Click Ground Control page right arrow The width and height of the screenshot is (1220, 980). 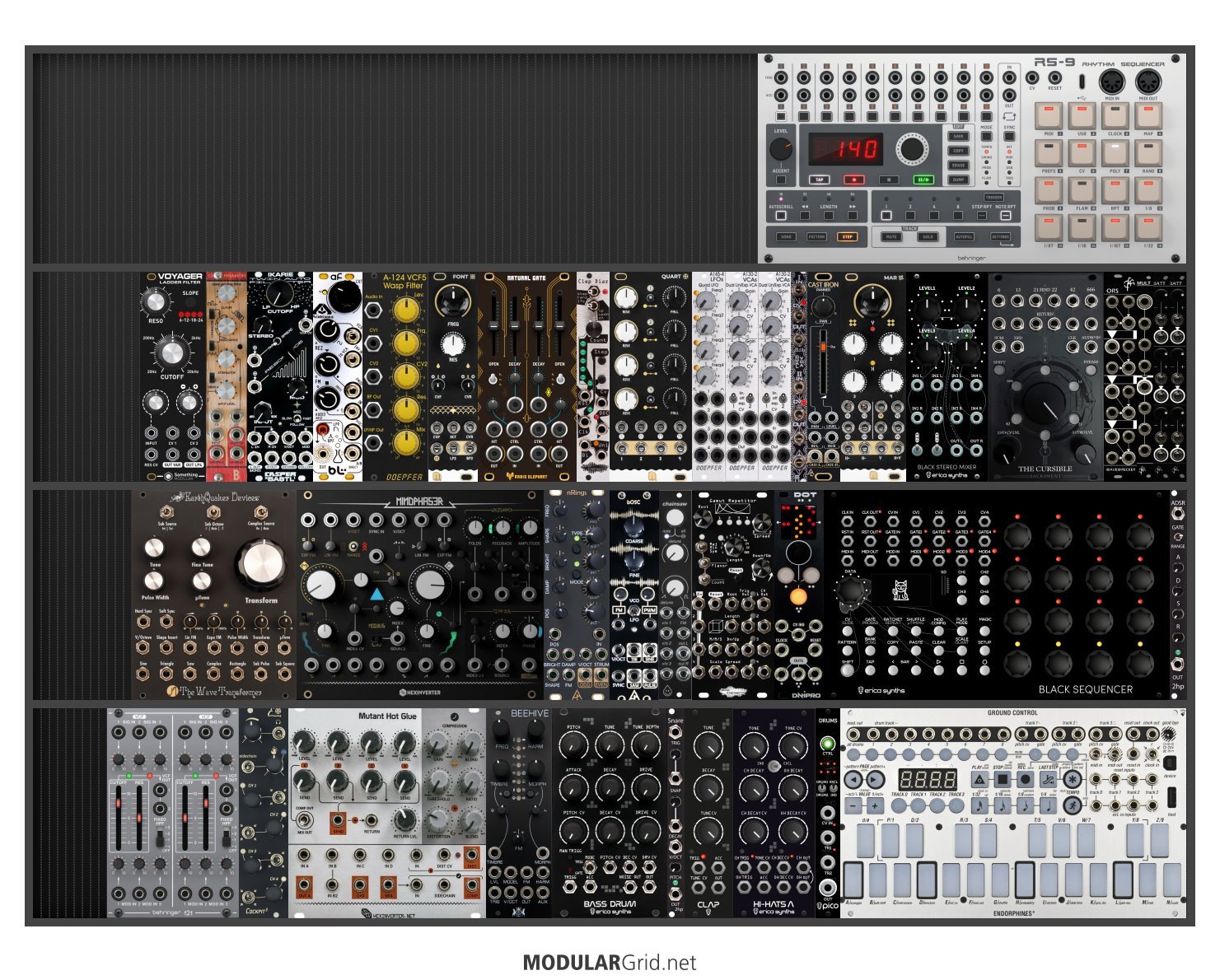coord(876,779)
